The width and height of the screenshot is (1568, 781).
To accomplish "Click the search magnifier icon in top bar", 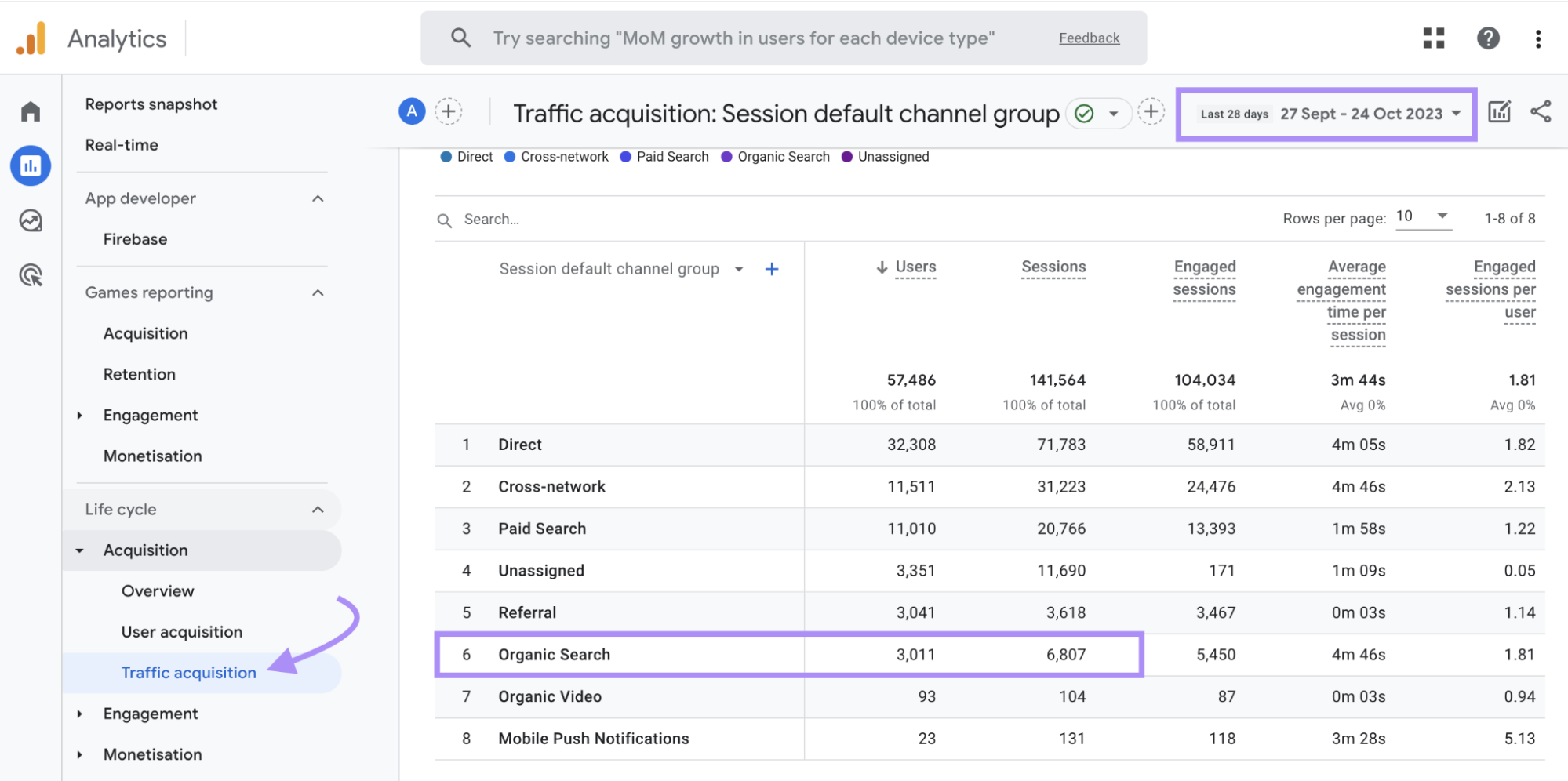I will tap(461, 38).
